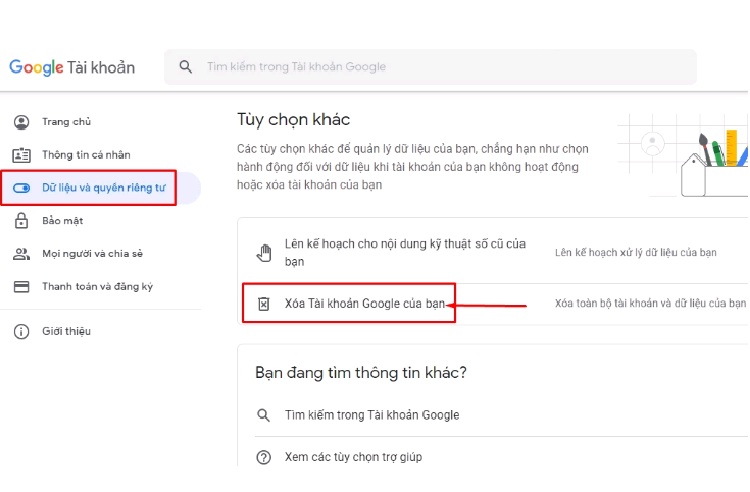This screenshot has height=492, width=750.
Task: Click the Mọi người và chia sẻ people icon
Action: click(22, 253)
